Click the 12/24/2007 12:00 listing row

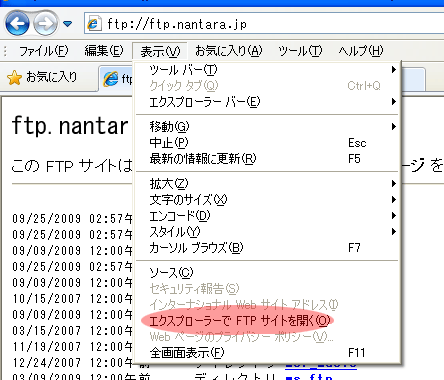click(73, 362)
